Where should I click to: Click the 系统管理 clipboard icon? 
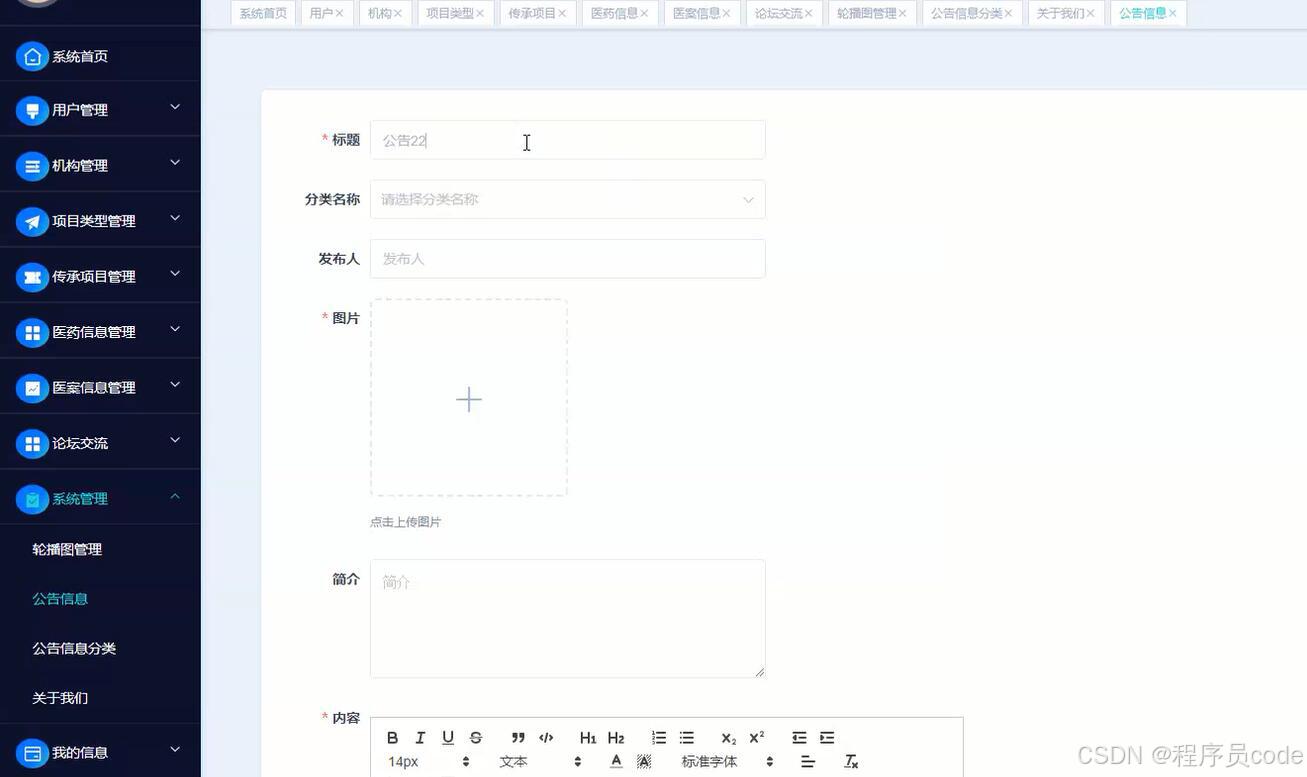33,499
